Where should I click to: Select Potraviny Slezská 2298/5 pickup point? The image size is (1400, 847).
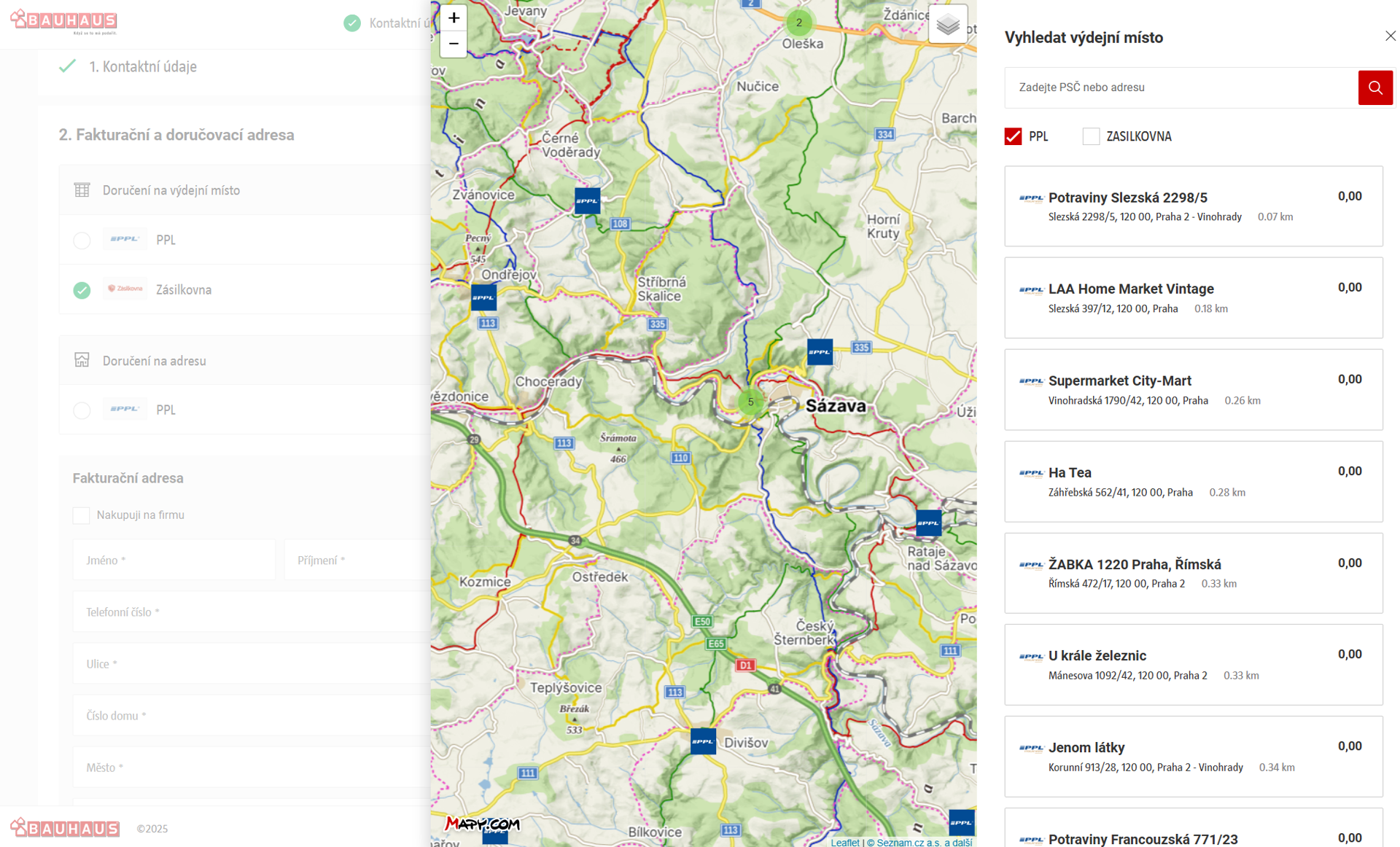[1193, 206]
